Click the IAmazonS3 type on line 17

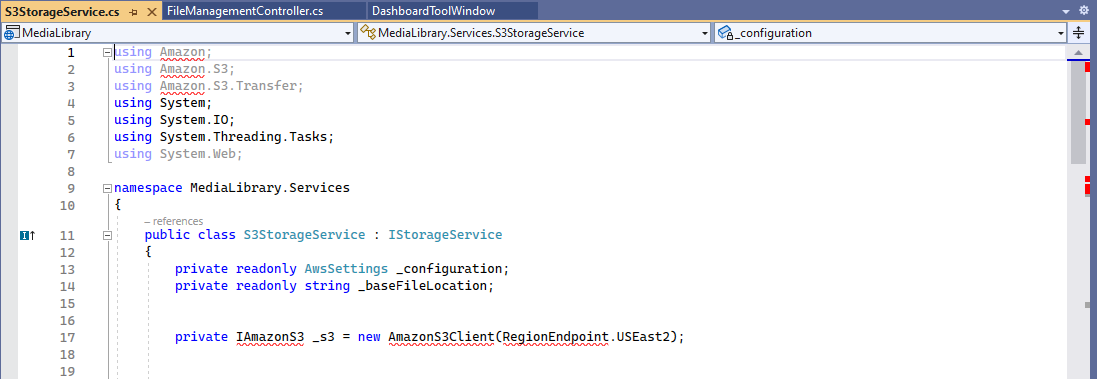coord(270,337)
